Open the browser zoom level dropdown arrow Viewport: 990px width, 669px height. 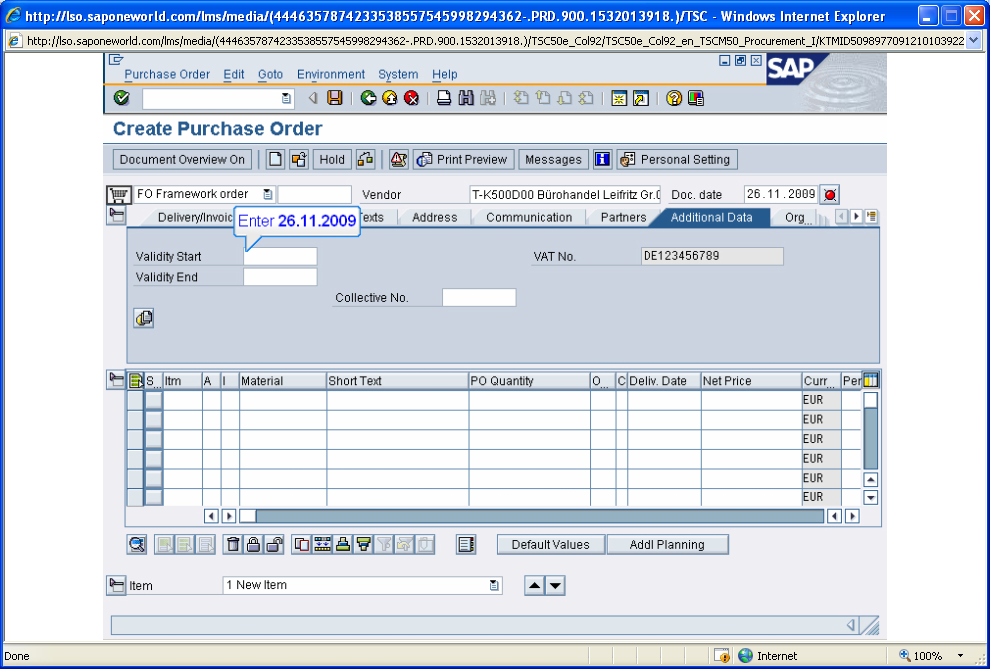pyautogui.click(x=961, y=656)
